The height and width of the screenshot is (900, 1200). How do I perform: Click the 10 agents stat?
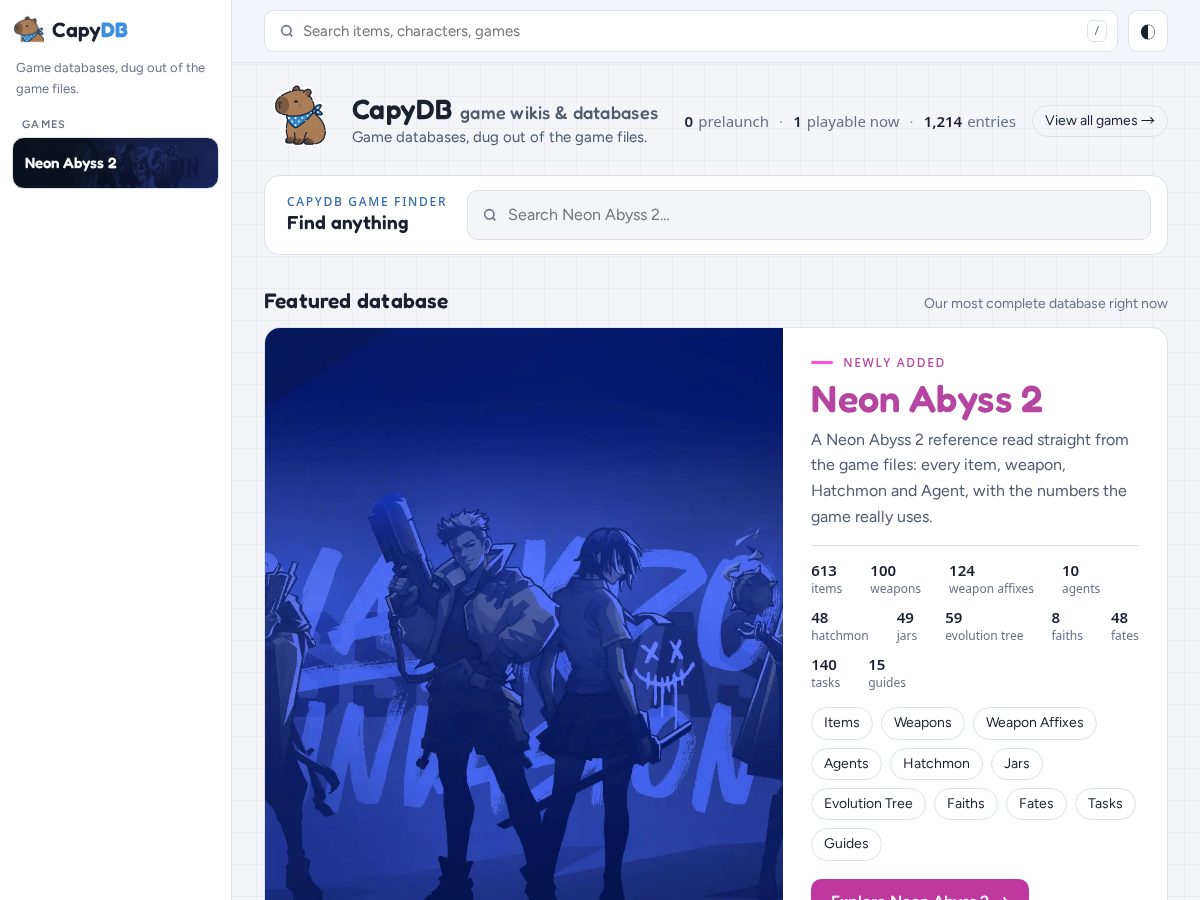[x=1081, y=580]
